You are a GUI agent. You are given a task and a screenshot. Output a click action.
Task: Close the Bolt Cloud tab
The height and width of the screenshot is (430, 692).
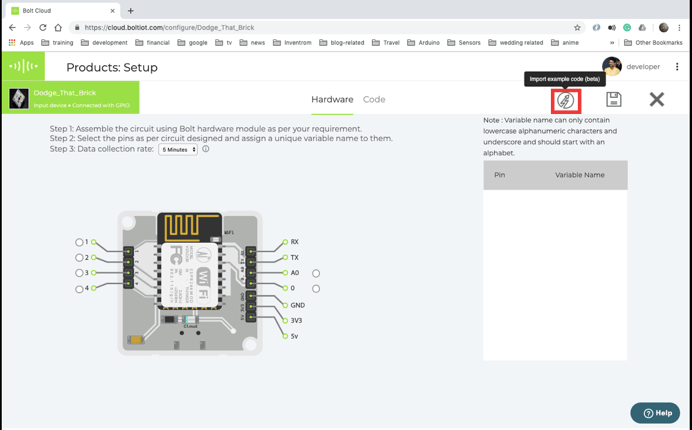[x=113, y=11]
